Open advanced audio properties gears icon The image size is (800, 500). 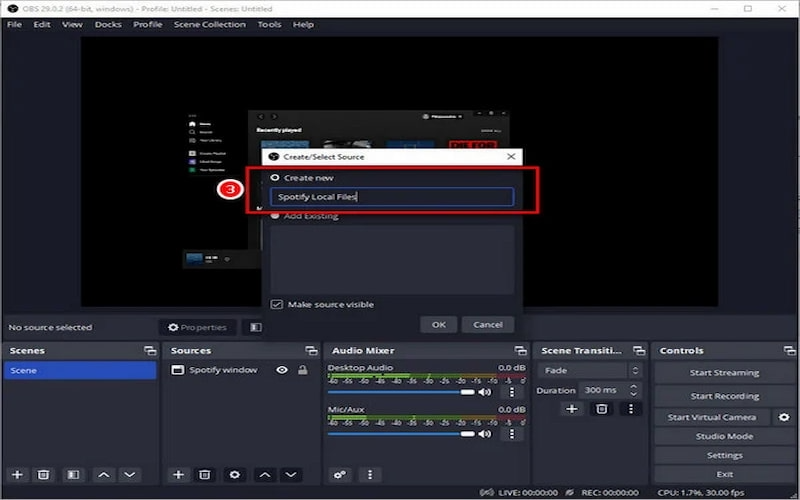pos(340,474)
